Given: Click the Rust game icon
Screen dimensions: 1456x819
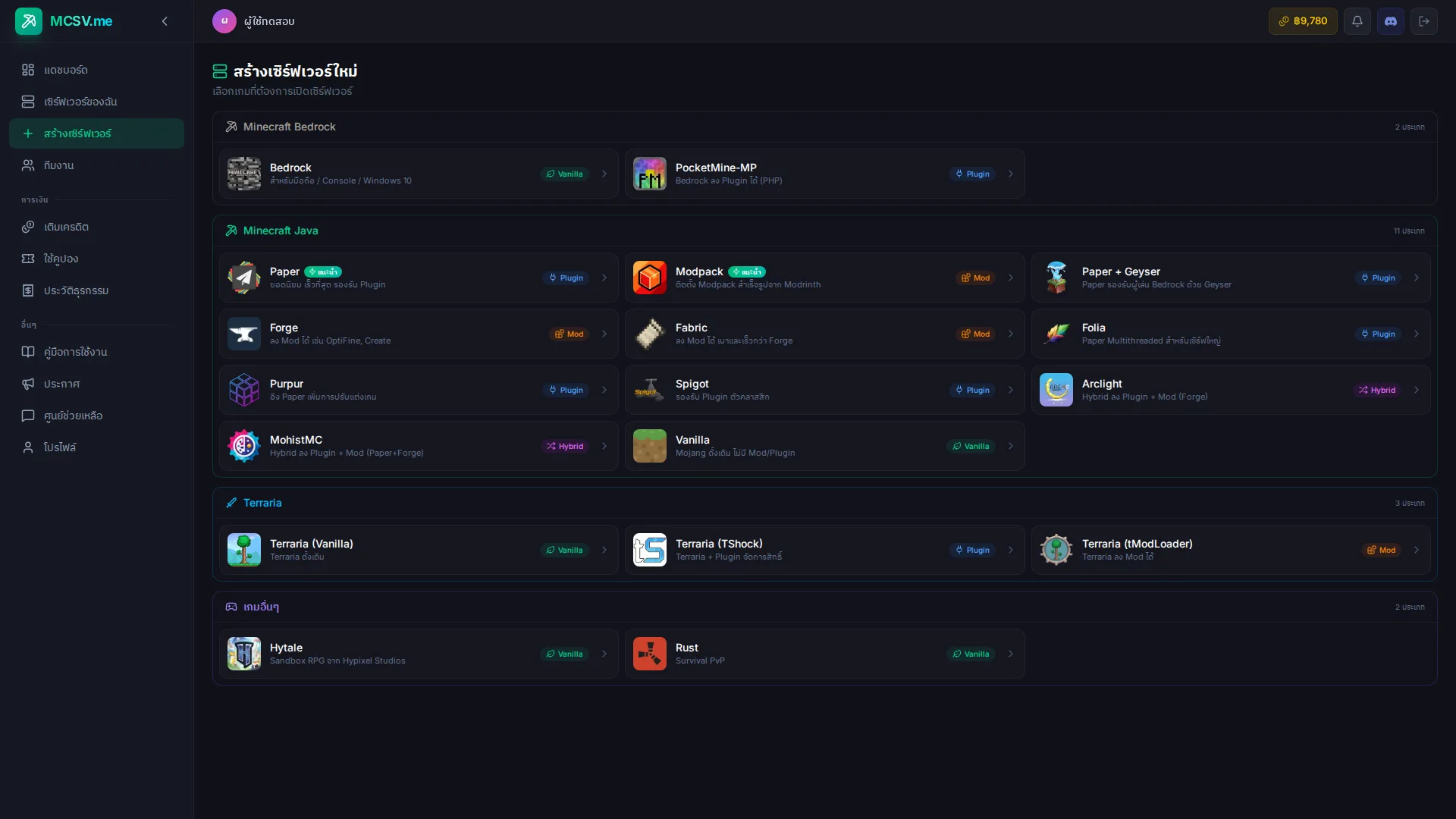Looking at the screenshot, I should [x=650, y=654].
